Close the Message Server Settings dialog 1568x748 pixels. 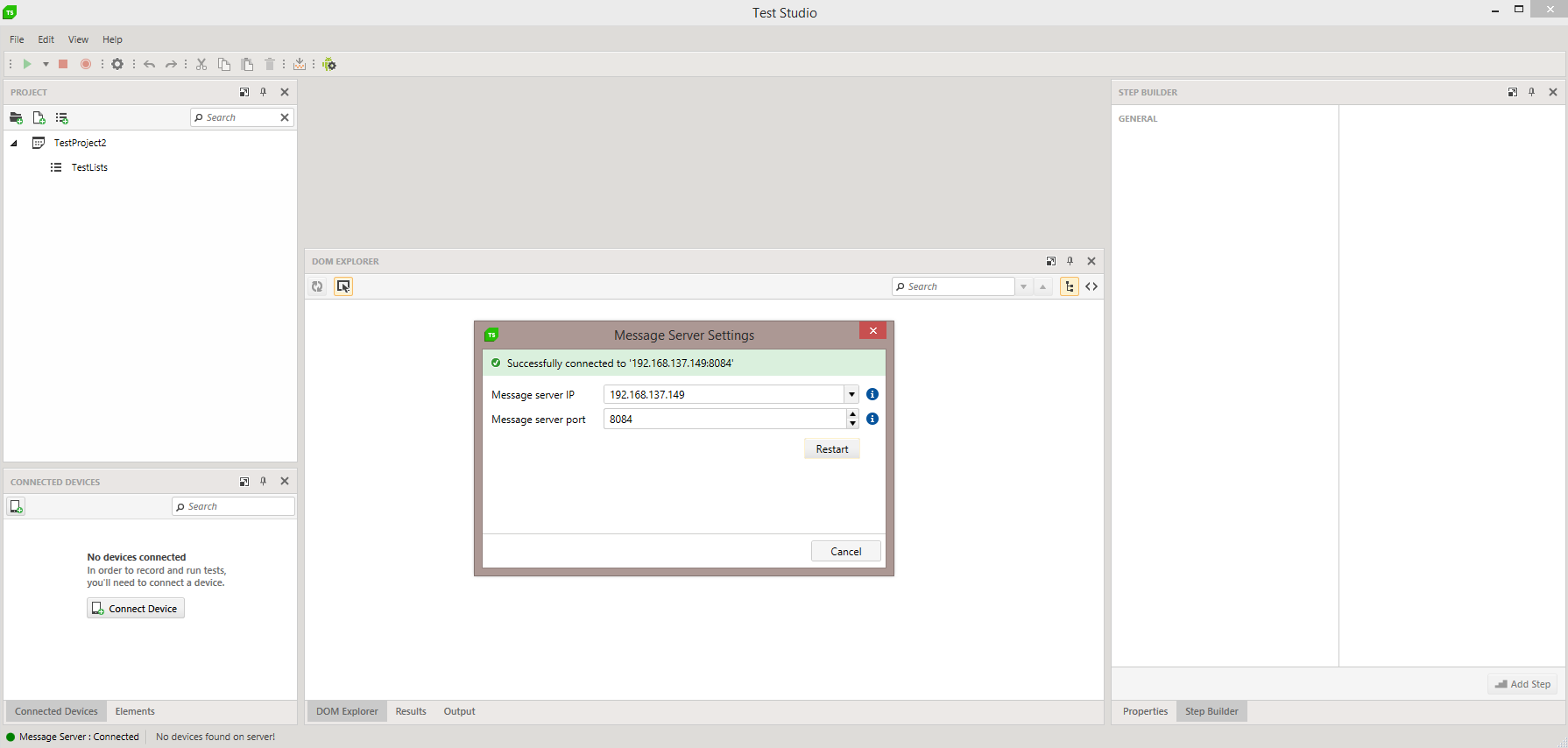pos(872,330)
